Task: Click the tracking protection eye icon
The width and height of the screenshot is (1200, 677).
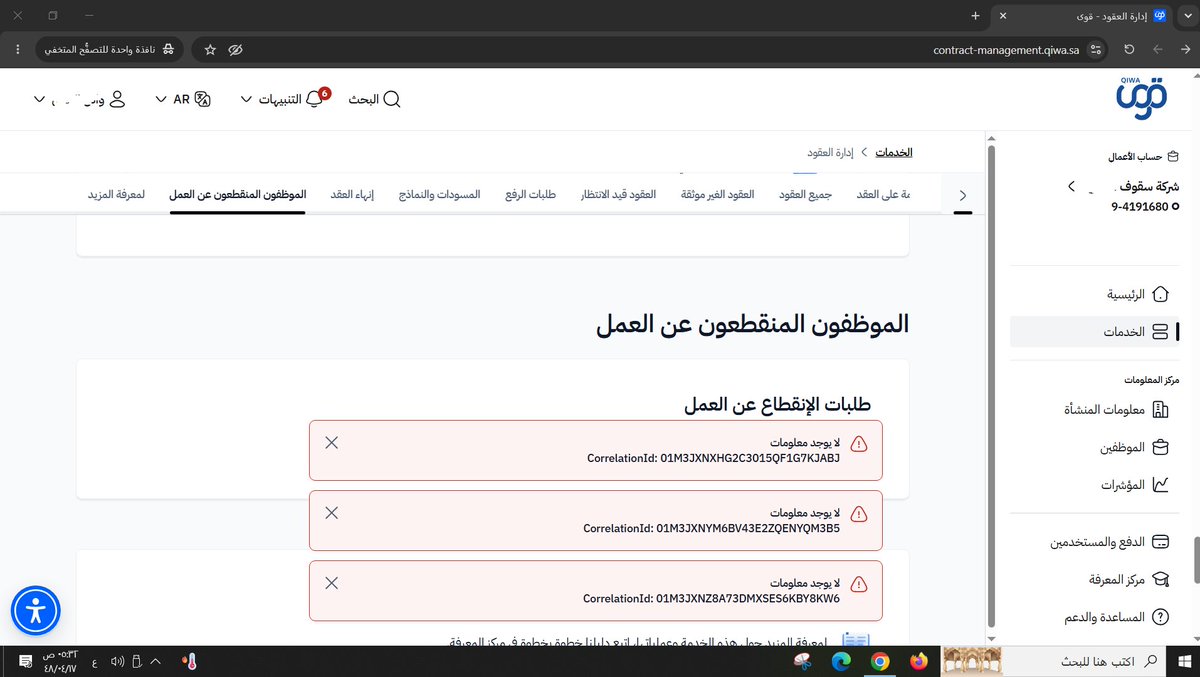Action: pos(236,49)
